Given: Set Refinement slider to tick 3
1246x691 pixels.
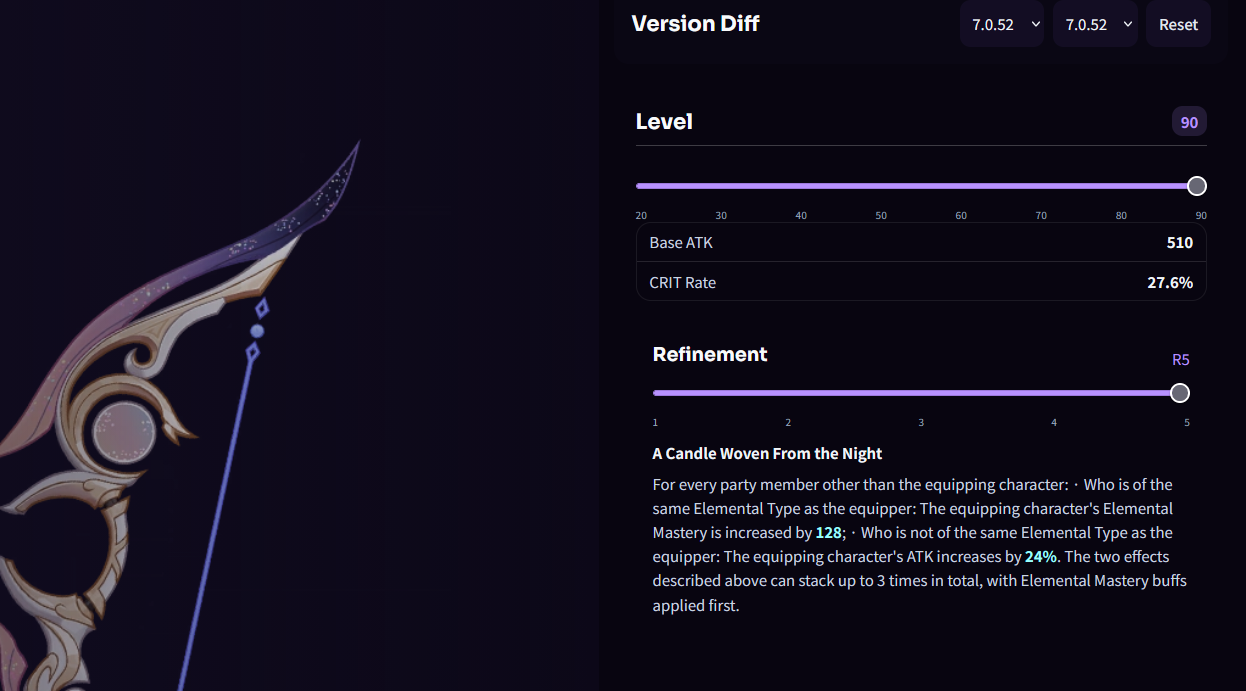Looking at the screenshot, I should pos(921,393).
